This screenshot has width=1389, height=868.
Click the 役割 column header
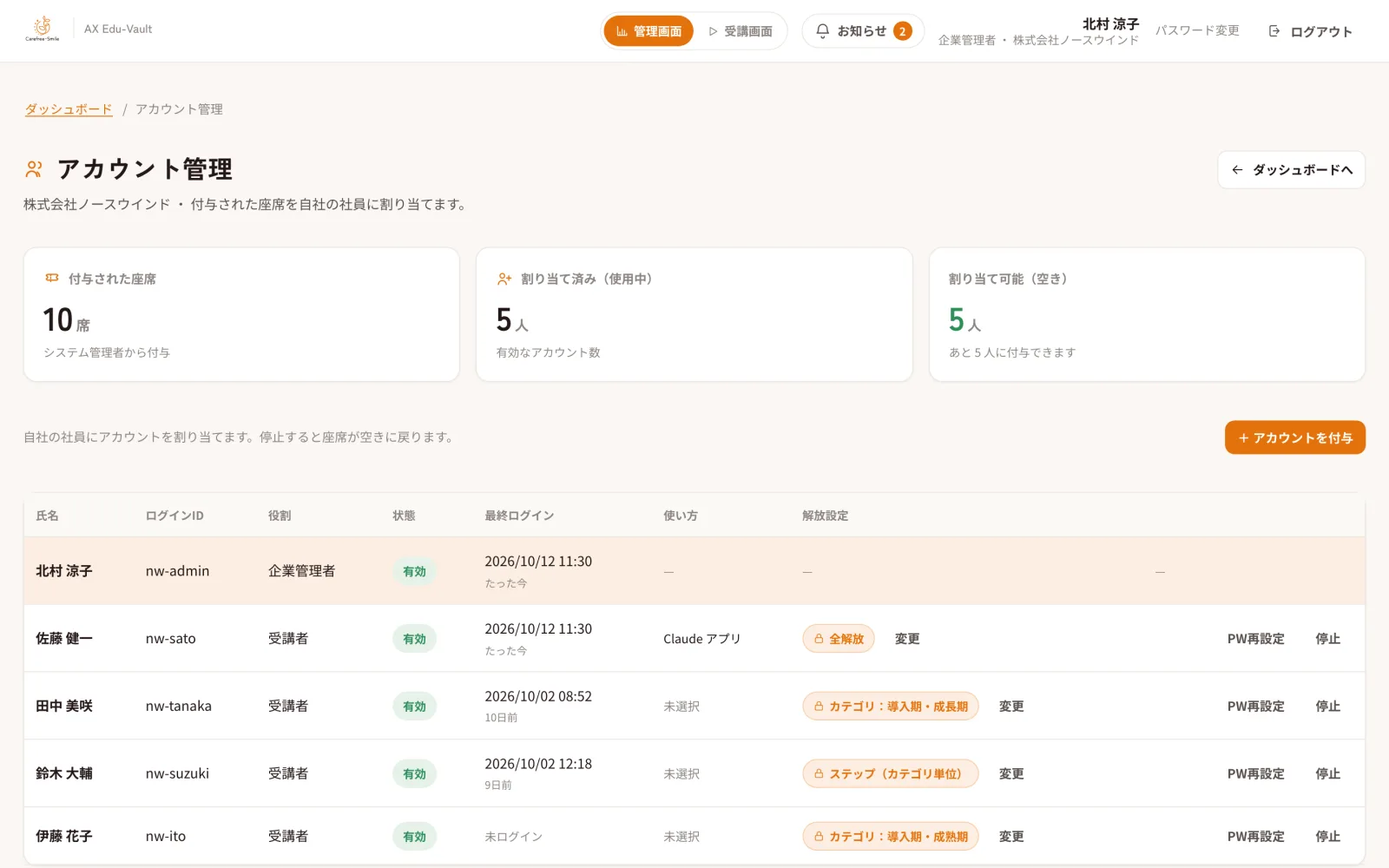tap(280, 516)
